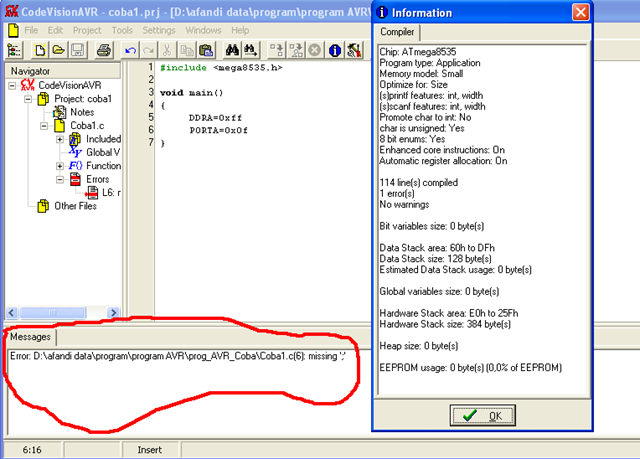640x459 pixels.
Task: Collapse the Coba1.c tree node
Action: click(x=44, y=126)
